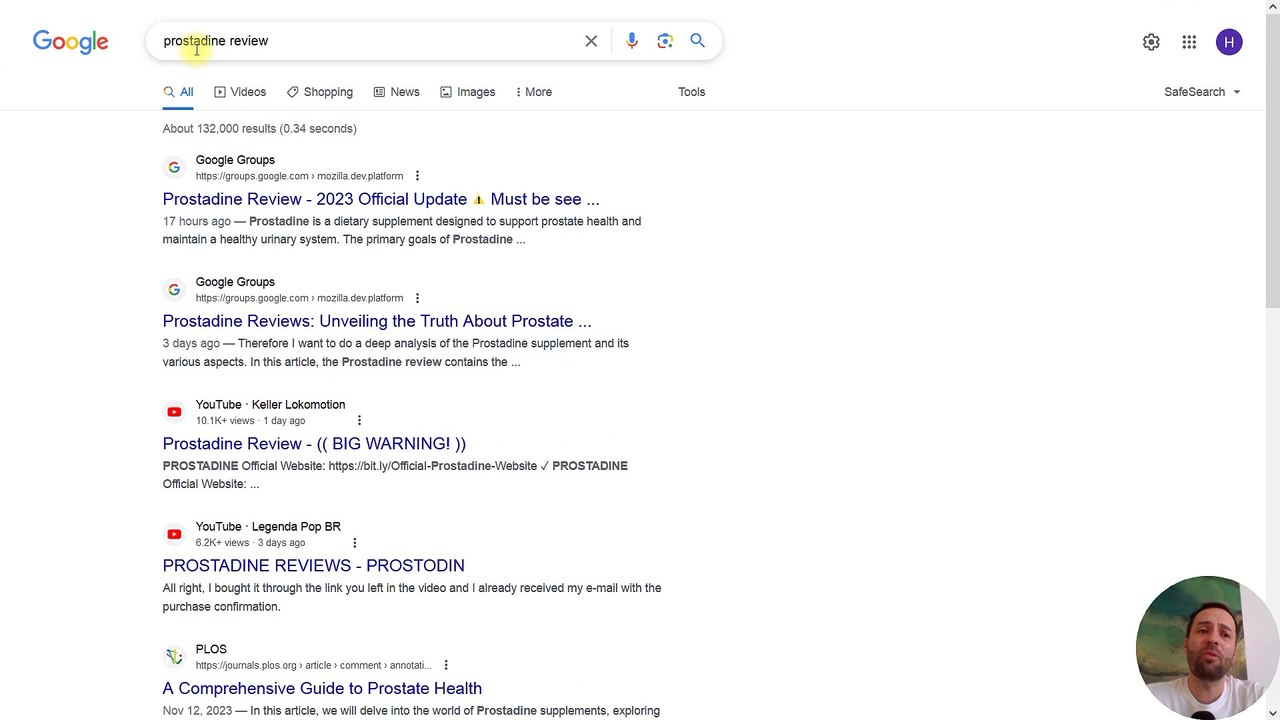Click the presenter webcam thumbnail
The image size is (1280, 720).
pos(1207,648)
